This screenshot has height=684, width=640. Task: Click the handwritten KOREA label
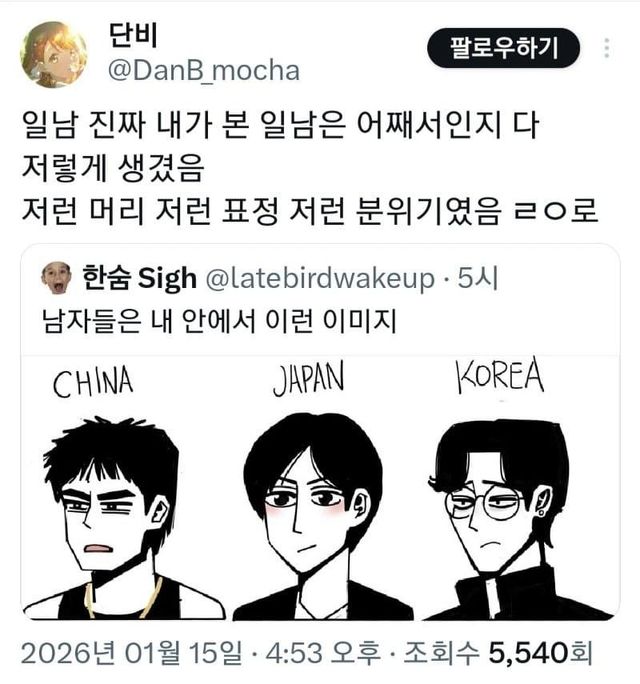pos(500,375)
